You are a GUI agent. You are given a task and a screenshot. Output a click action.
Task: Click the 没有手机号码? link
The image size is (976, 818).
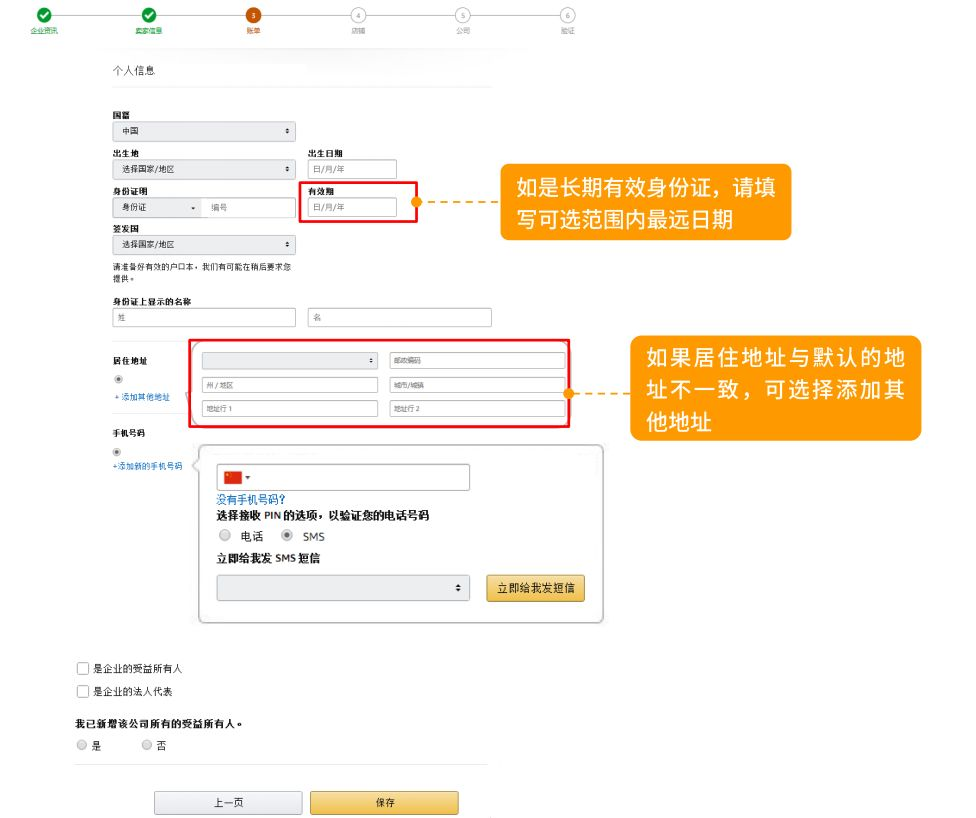pos(252,499)
